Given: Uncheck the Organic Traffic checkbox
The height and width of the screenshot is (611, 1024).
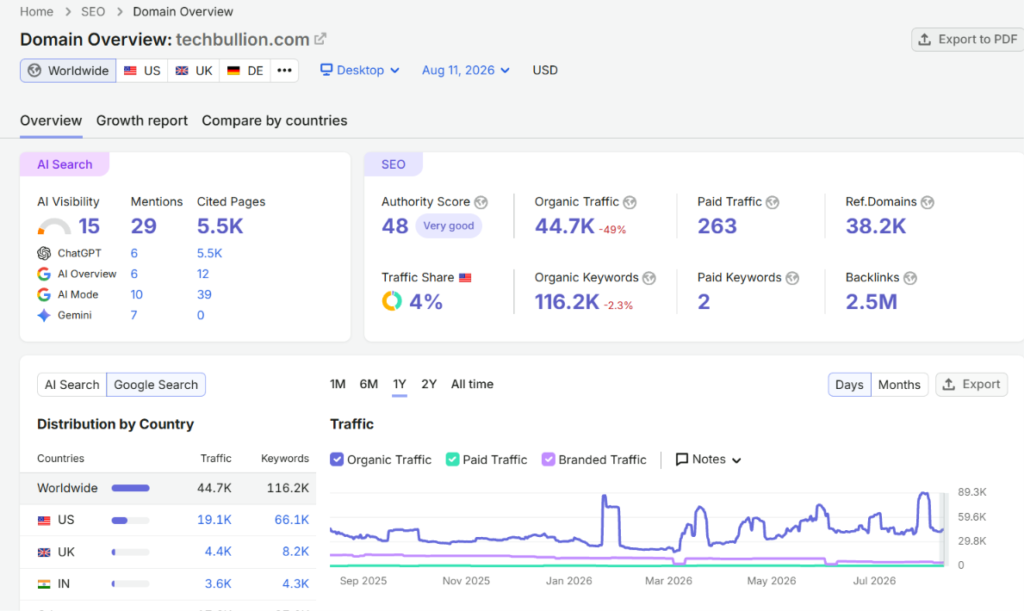Looking at the screenshot, I should (x=336, y=460).
